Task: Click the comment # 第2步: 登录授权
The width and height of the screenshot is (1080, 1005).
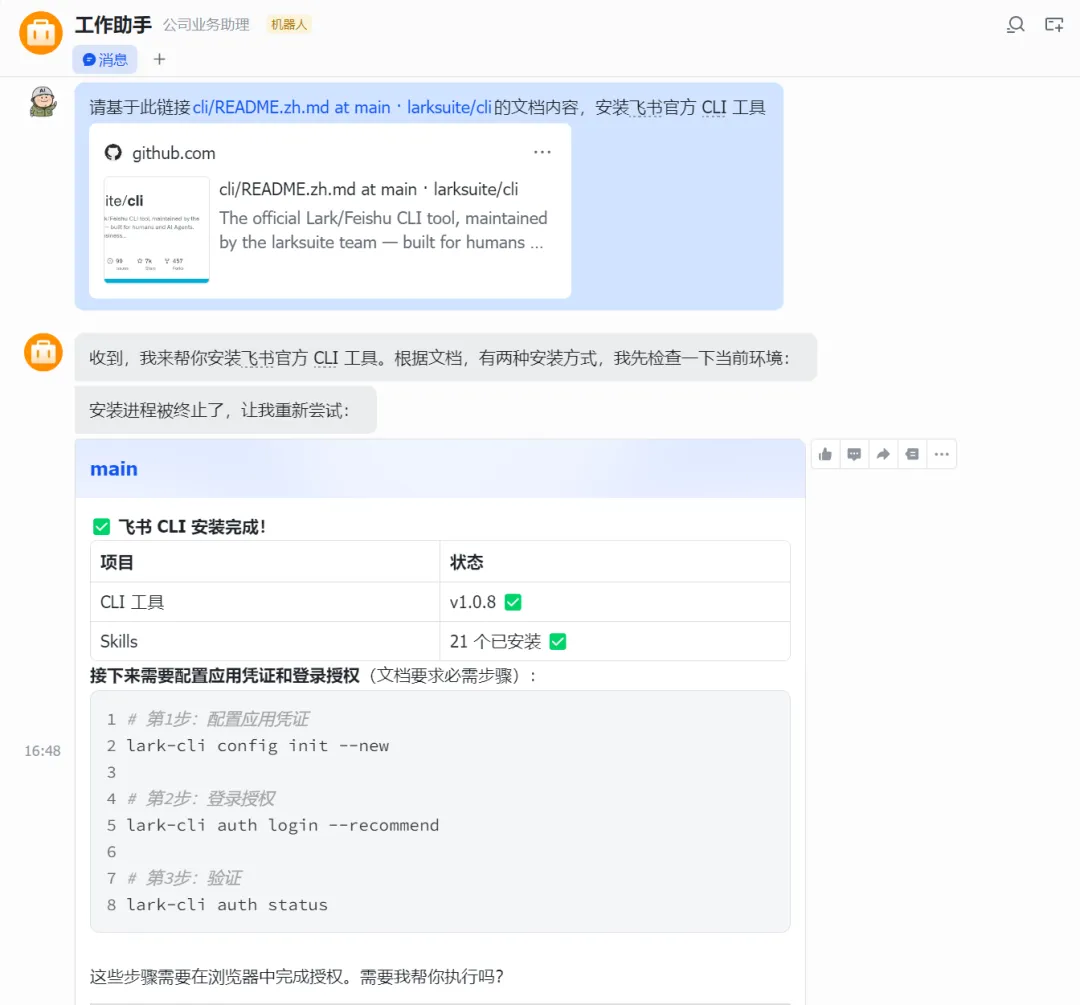Action: click(x=201, y=799)
